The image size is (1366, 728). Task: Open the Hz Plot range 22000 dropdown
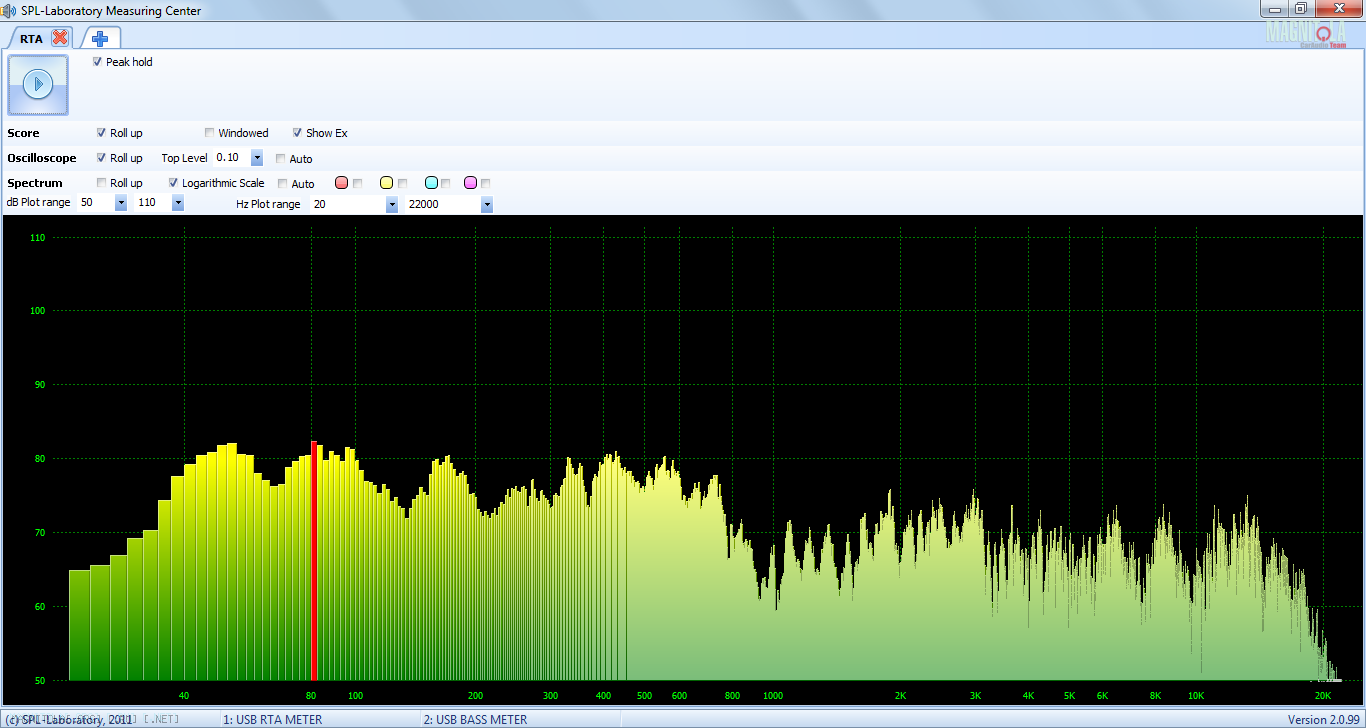point(487,204)
